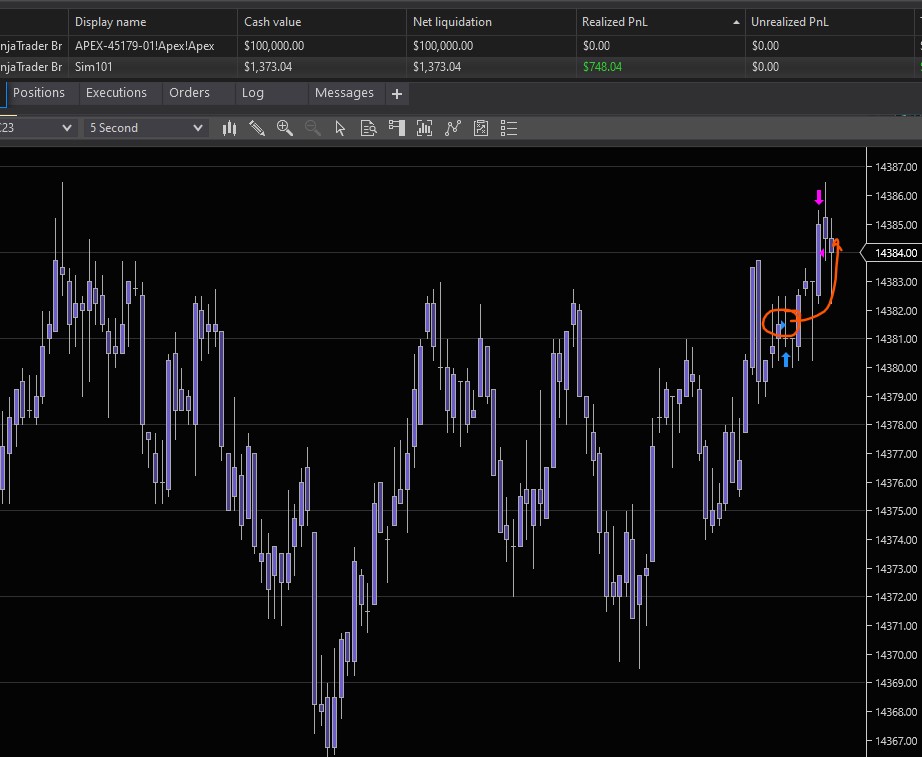Open the indicators icon
The width and height of the screenshot is (922, 757).
[x=424, y=128]
